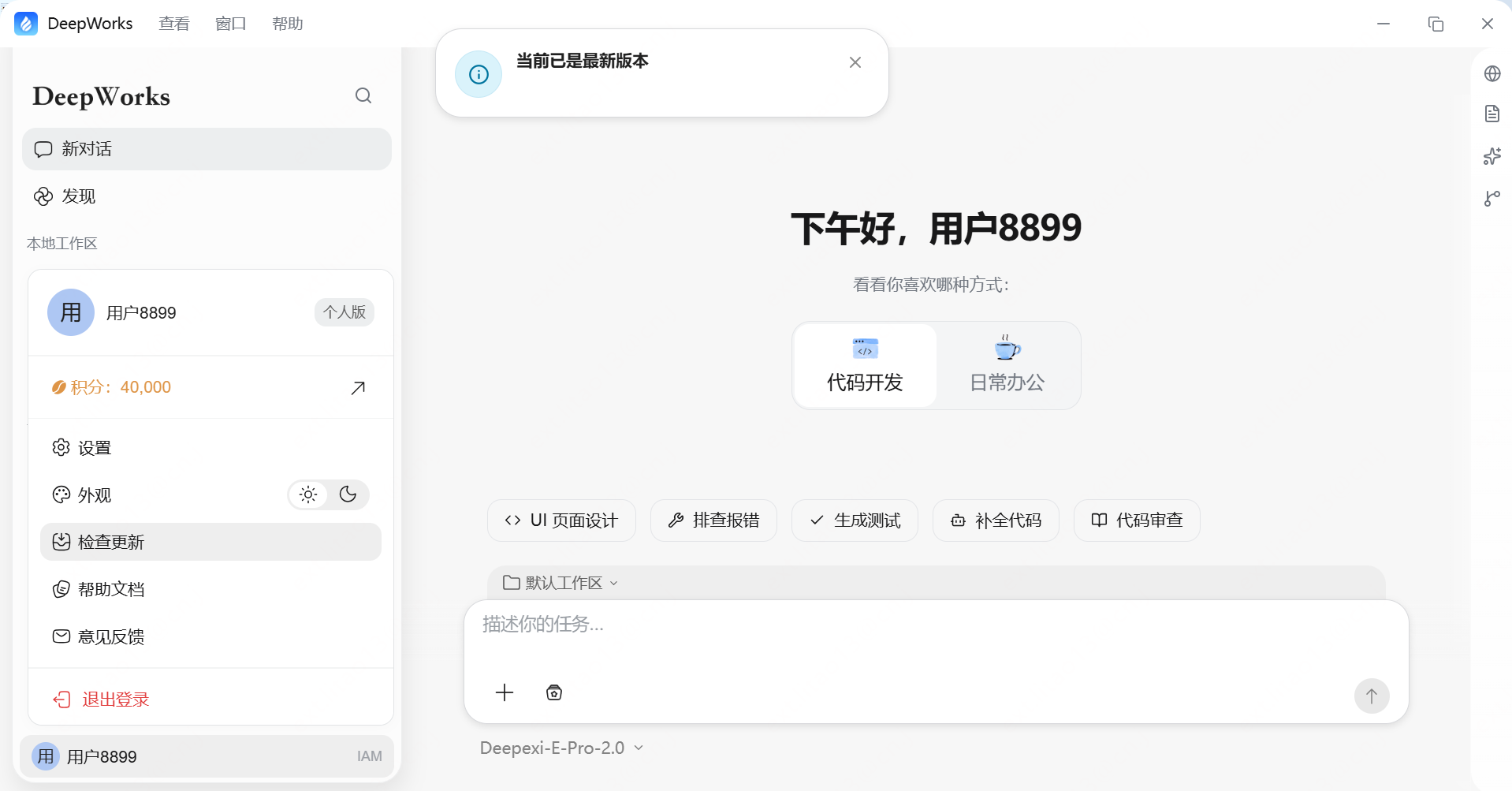
Task: Click the info icon in notification
Action: (479, 74)
